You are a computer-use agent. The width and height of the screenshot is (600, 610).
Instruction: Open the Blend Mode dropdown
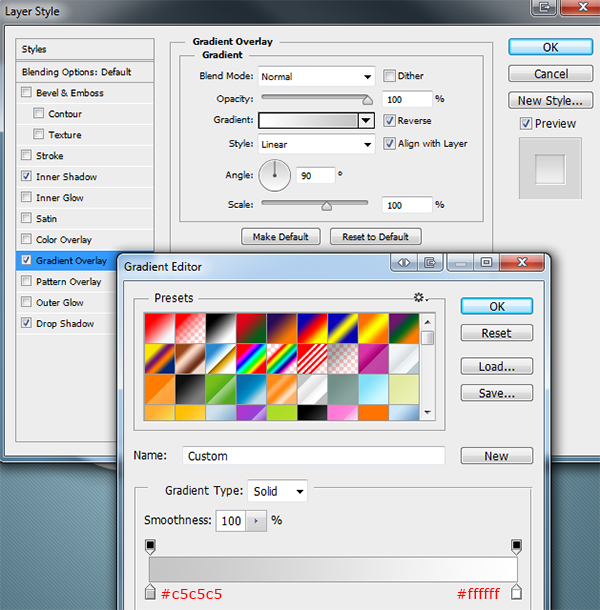316,77
